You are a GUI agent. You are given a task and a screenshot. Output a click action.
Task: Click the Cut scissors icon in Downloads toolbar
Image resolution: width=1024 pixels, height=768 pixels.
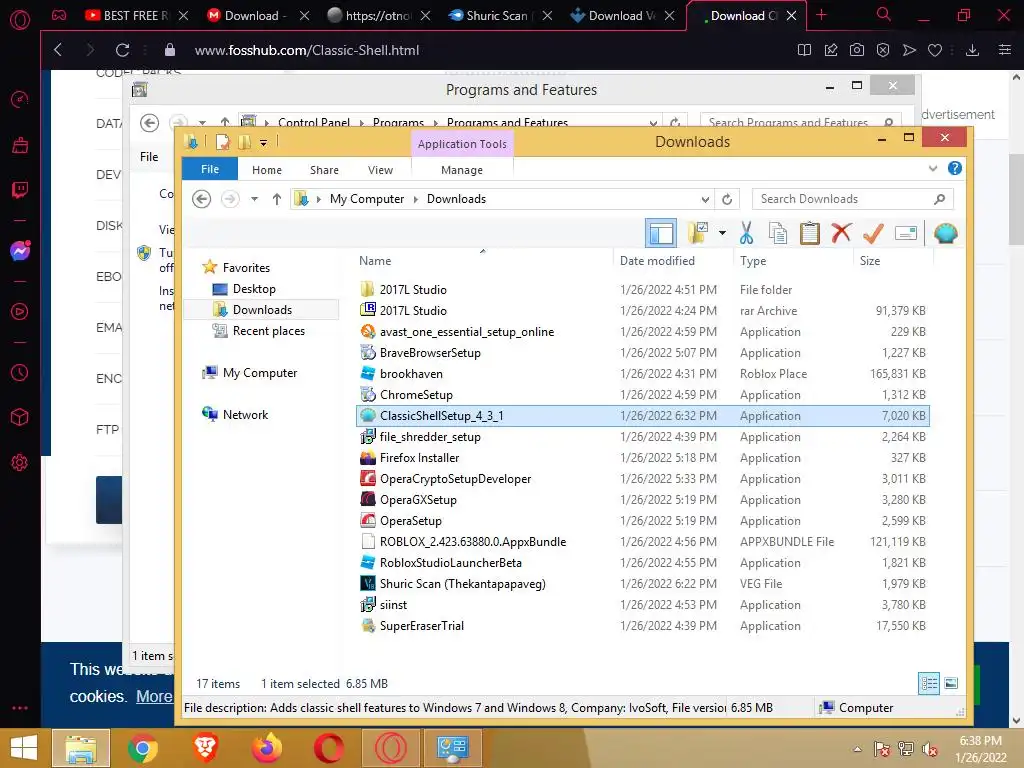pos(746,233)
